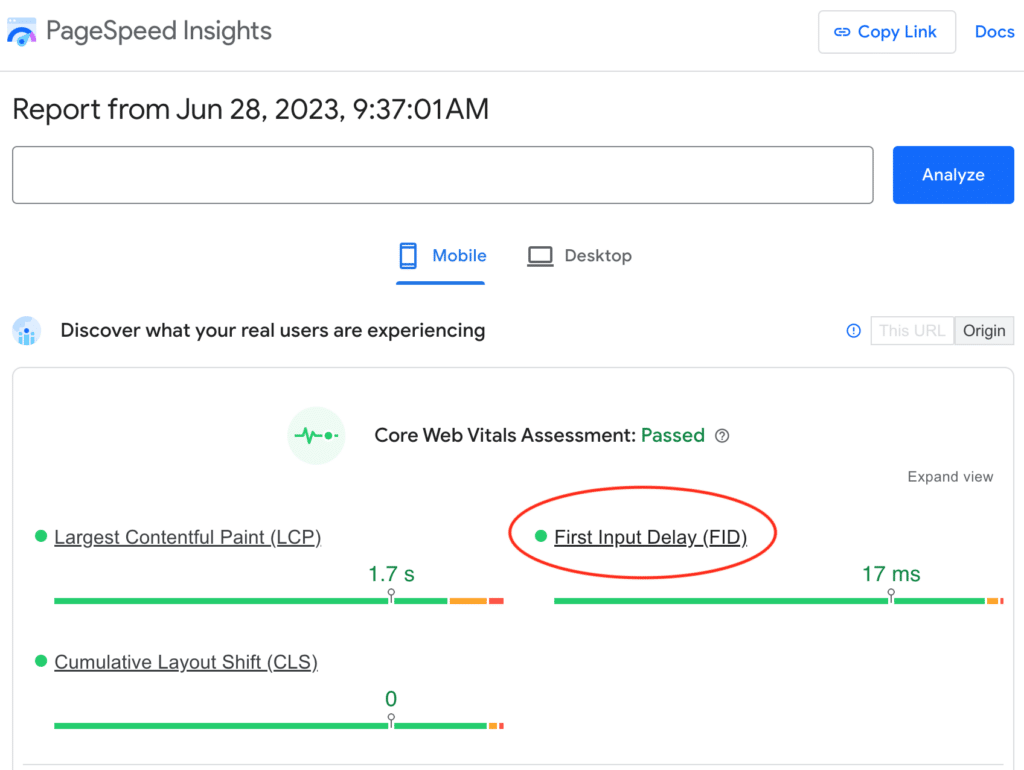Click the LCP distribution bar marker
Viewport: 1024px width, 770px height.
pos(391,596)
